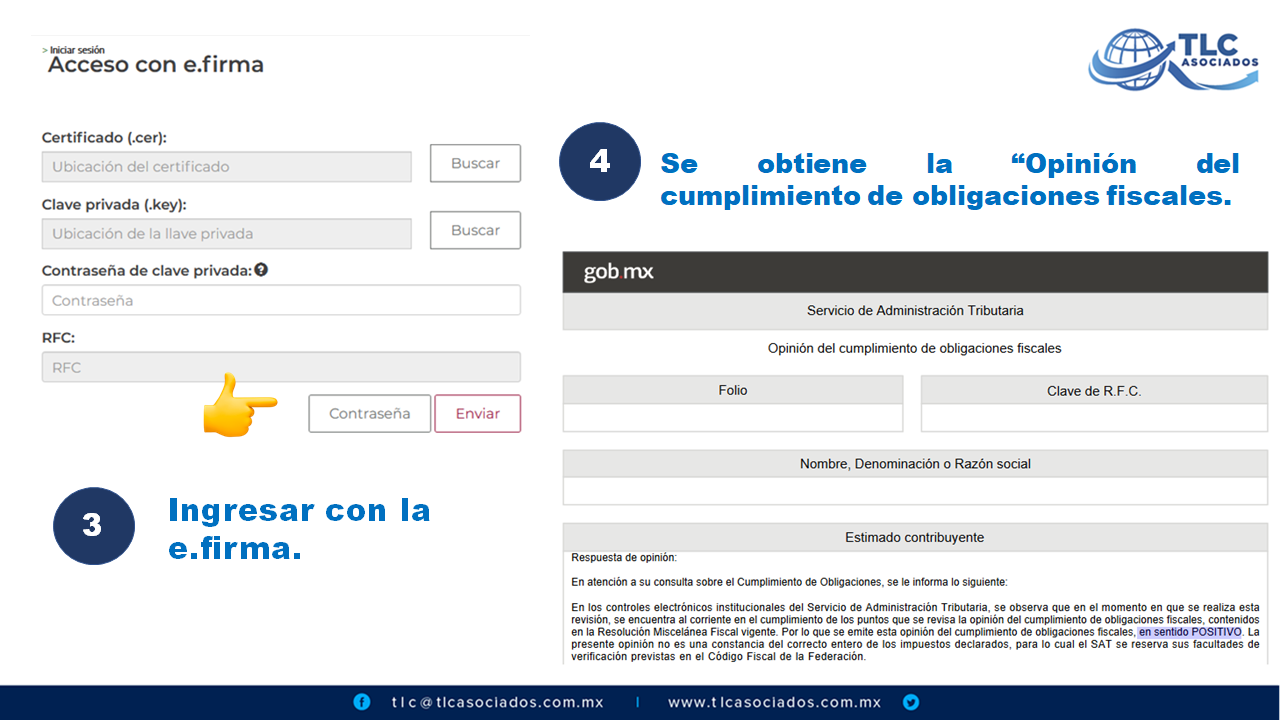
Task: Open the www.tlcasociados.com.mx link
Action: [x=775, y=702]
